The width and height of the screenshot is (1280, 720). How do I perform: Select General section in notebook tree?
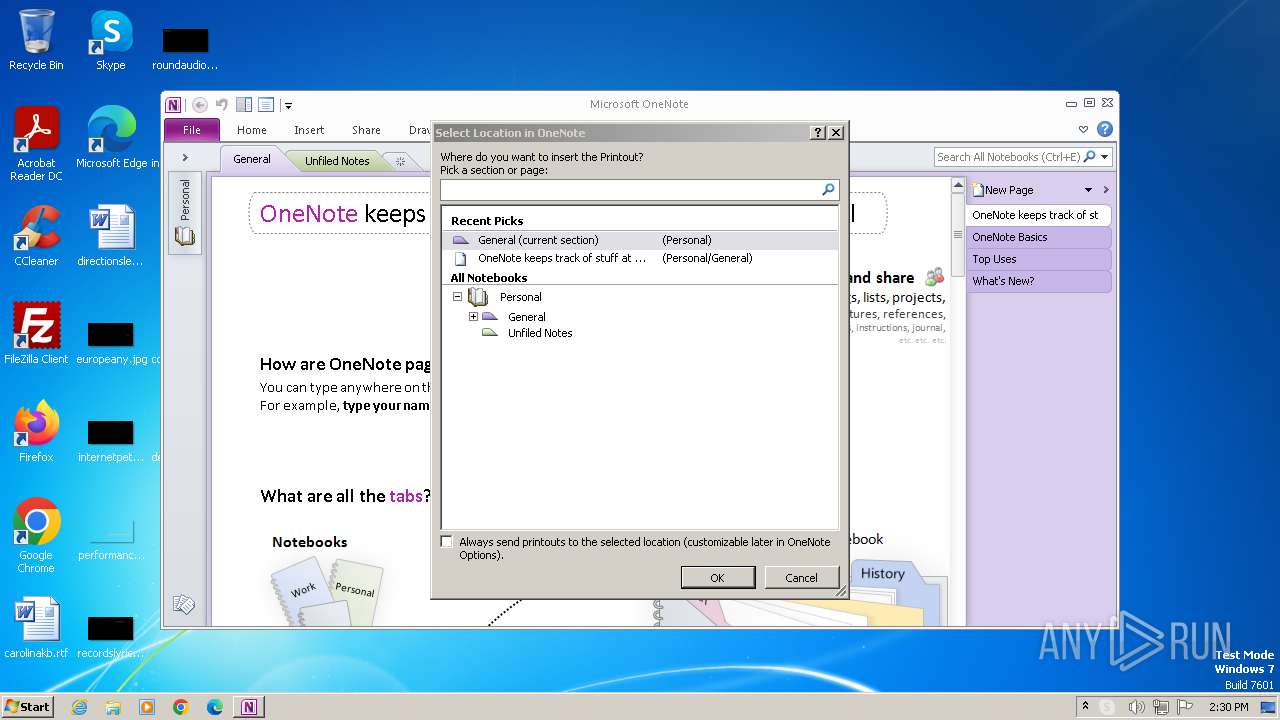click(x=526, y=317)
